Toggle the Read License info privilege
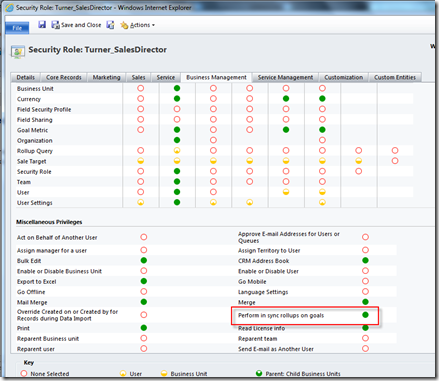Image resolution: width=439 pixels, height=381 pixels. click(365, 328)
